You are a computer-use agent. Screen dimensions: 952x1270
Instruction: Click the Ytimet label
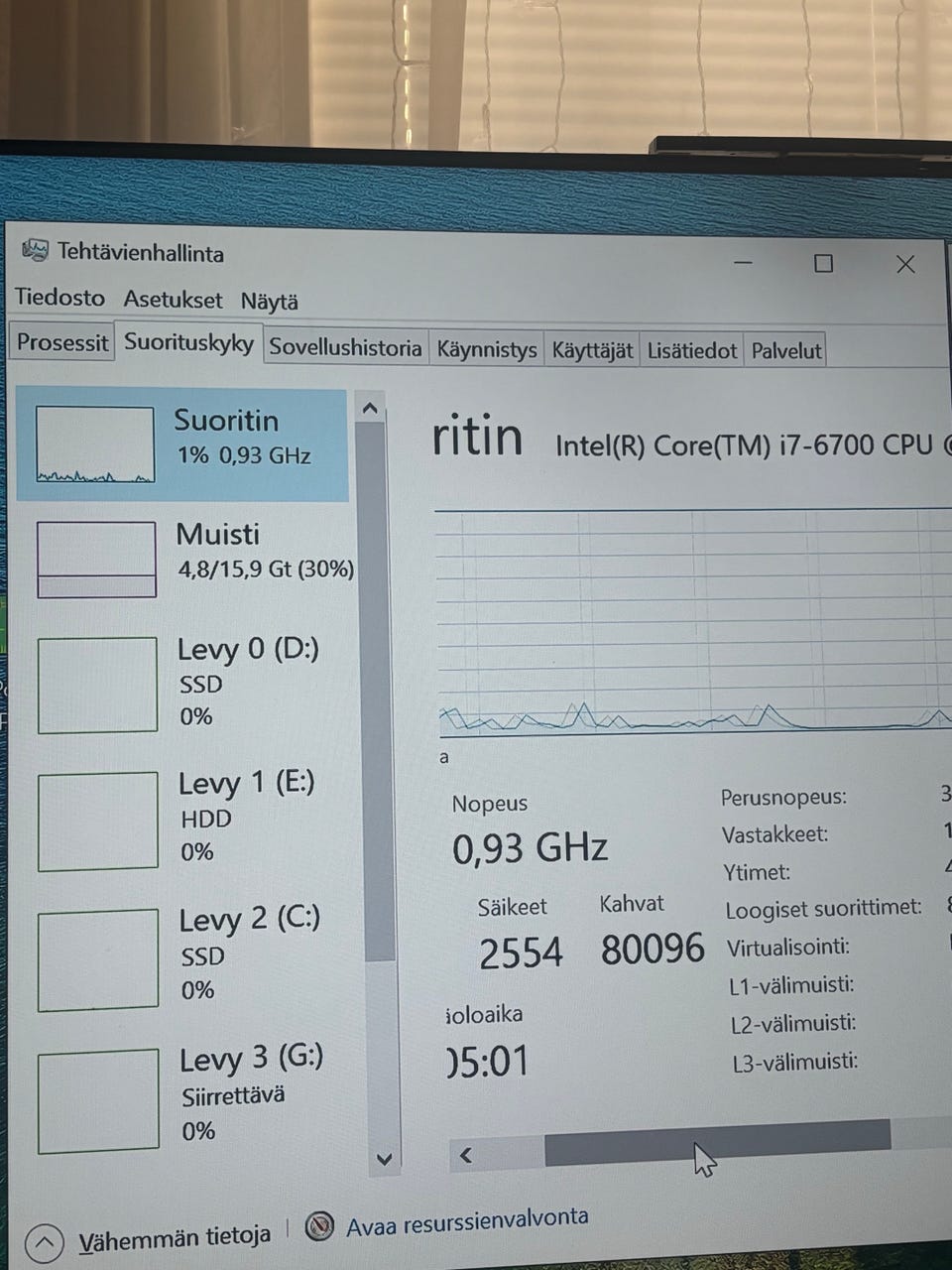757,873
